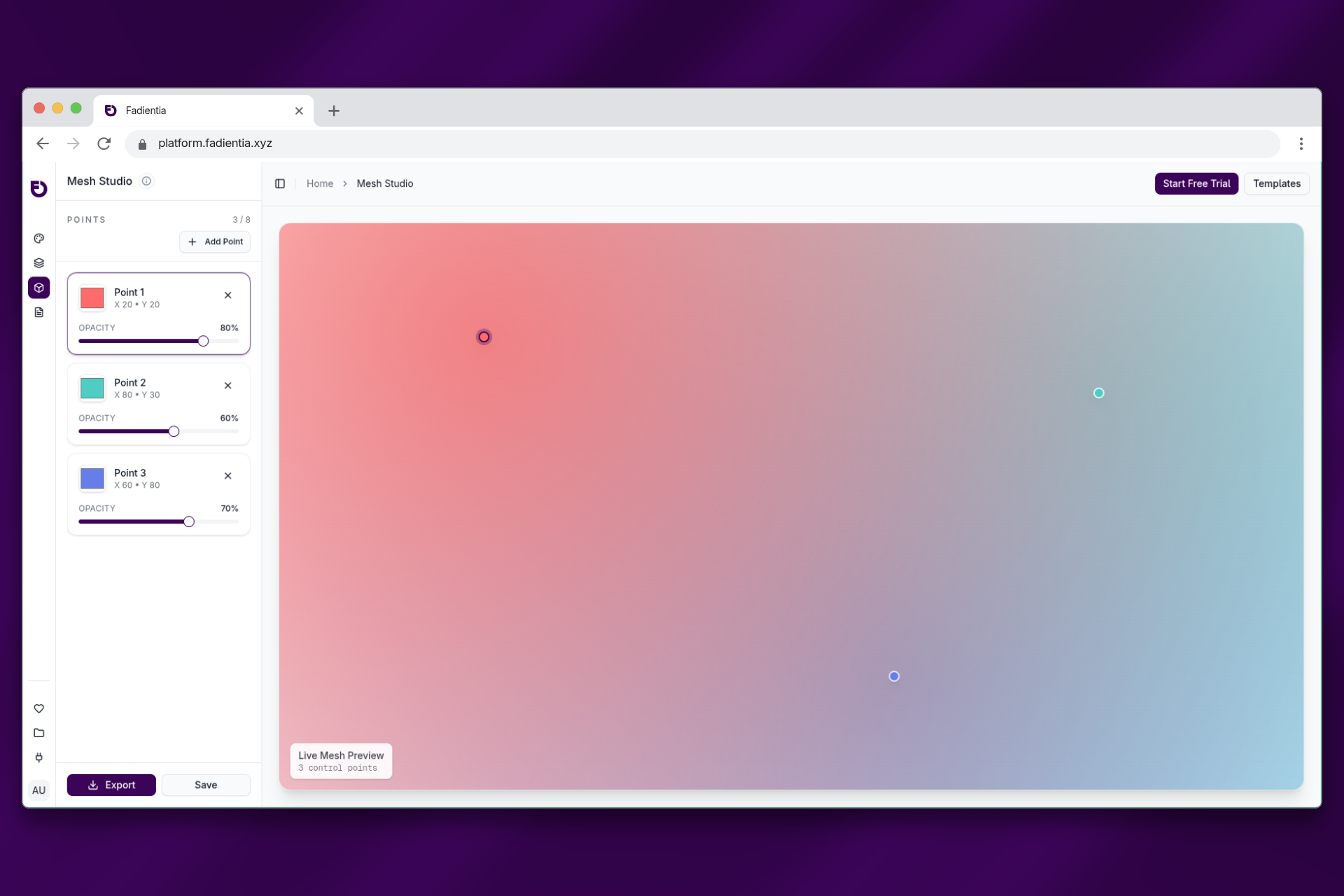1344x896 pixels.
Task: Open the document panel below the mesh tool
Action: coord(39,312)
